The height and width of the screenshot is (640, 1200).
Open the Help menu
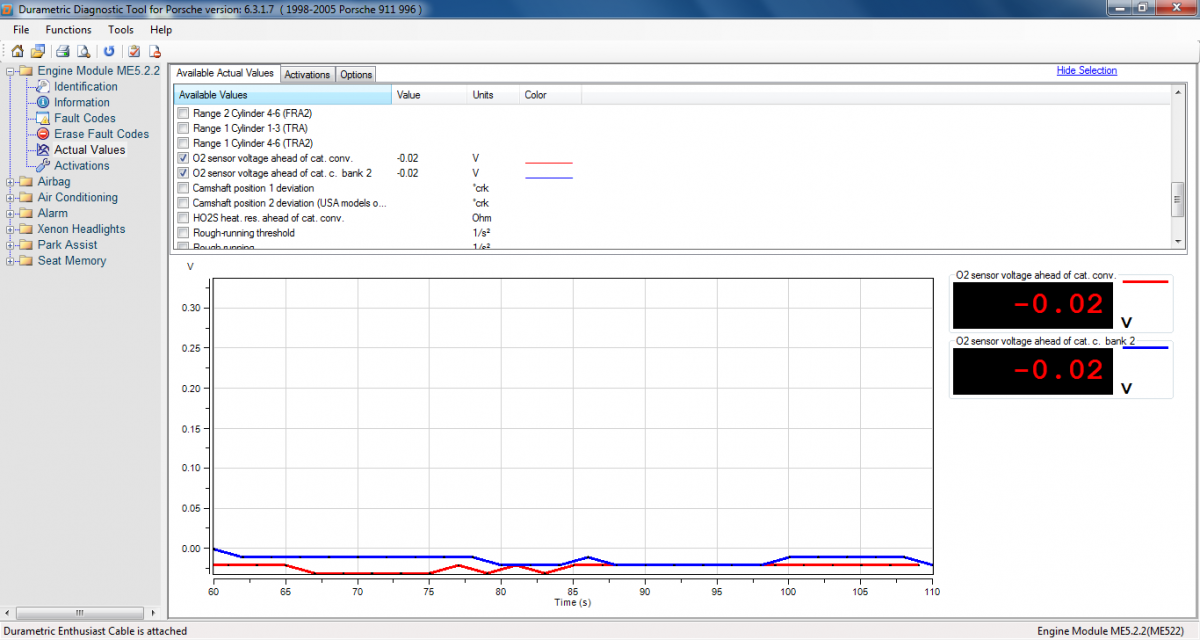(161, 30)
